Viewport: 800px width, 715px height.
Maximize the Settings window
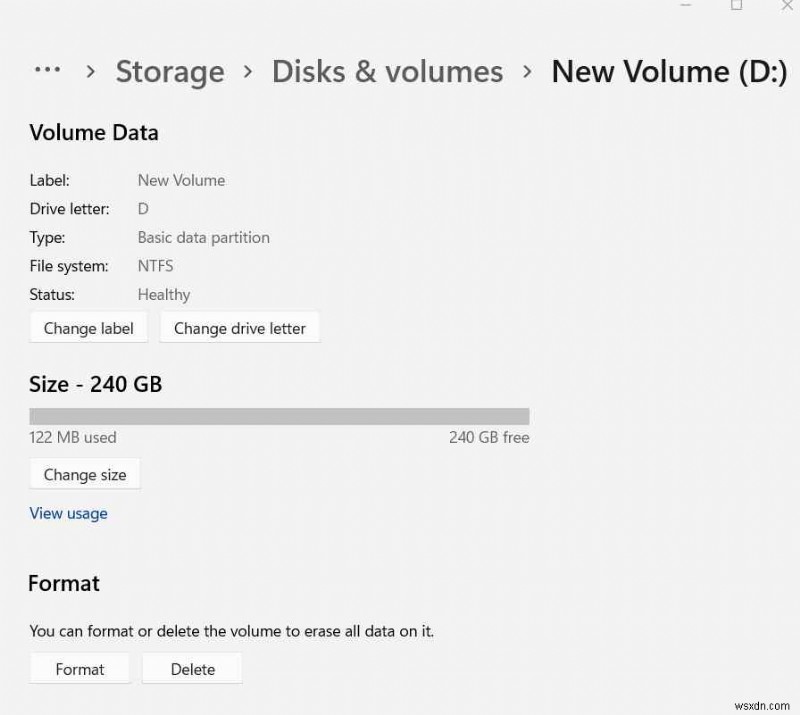(x=737, y=8)
